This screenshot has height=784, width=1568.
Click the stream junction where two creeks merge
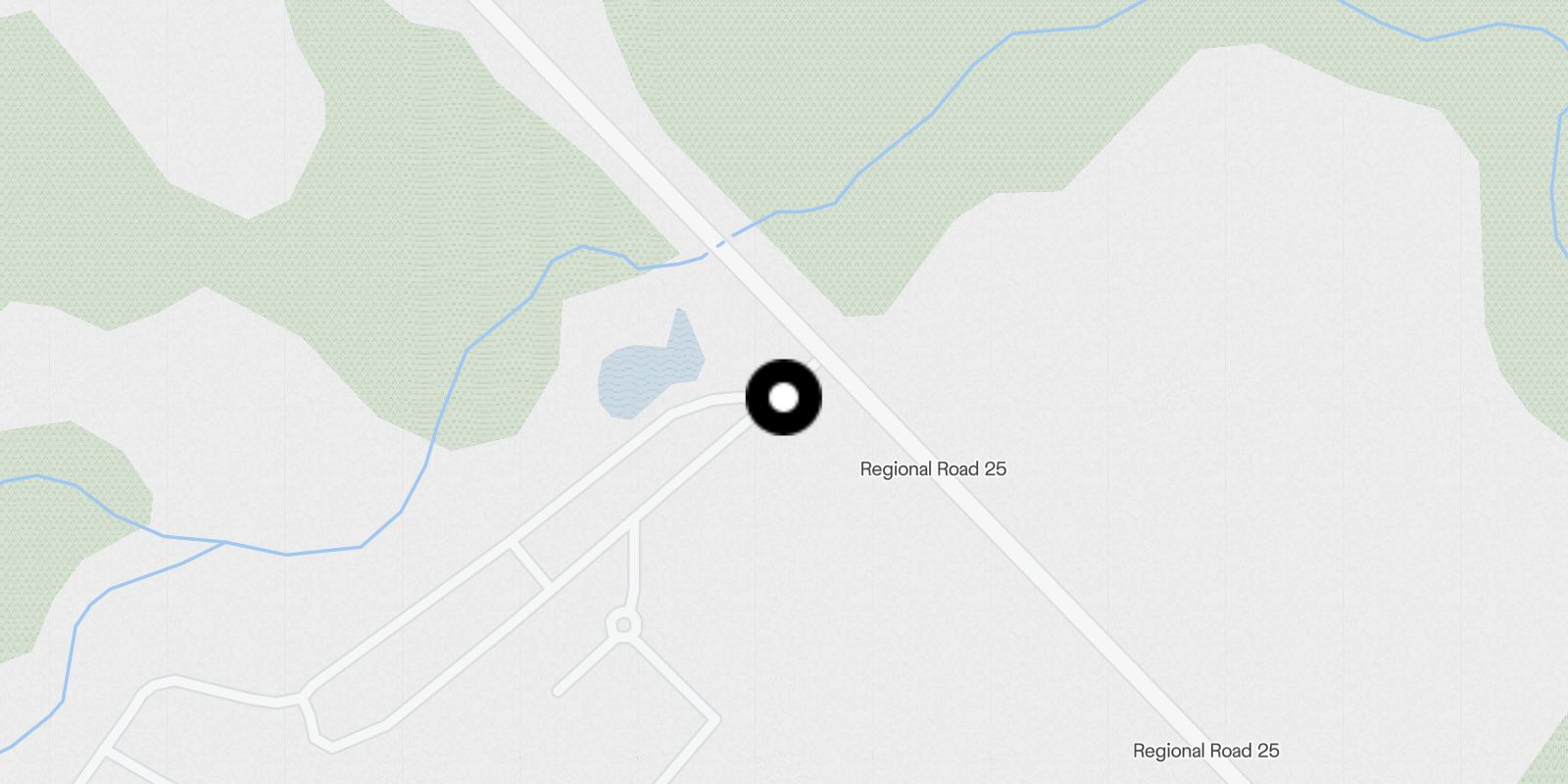tap(225, 541)
